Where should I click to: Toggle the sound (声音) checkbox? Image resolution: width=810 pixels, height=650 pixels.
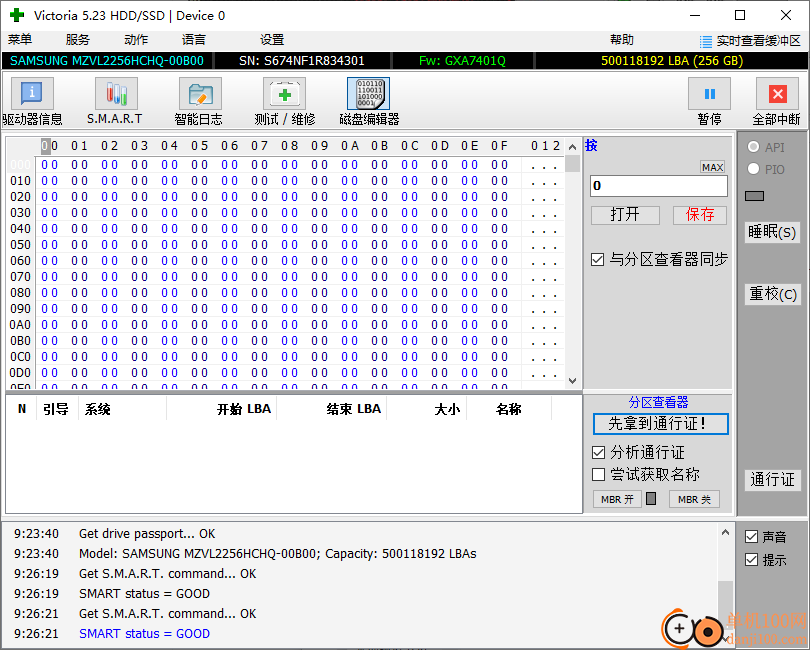click(752, 537)
